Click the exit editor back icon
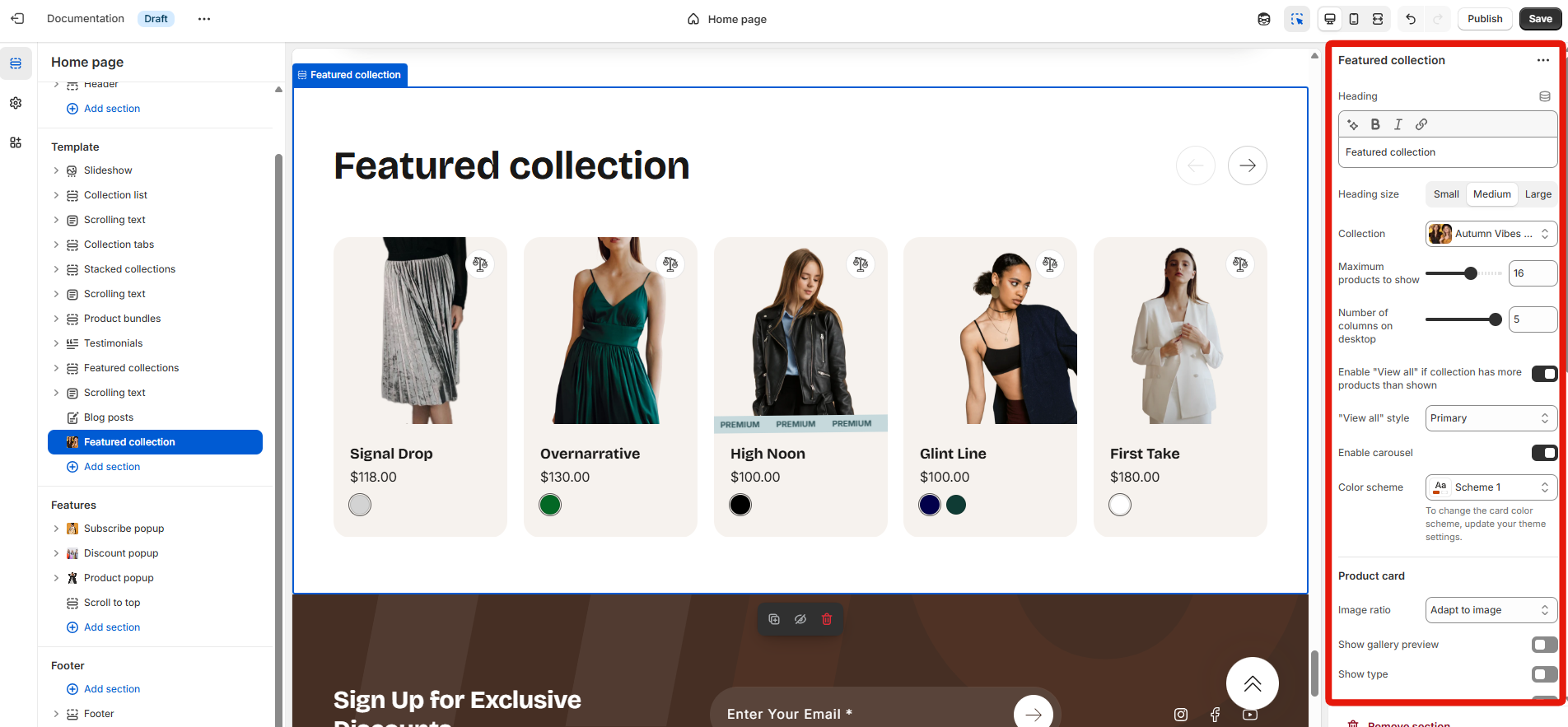 coord(17,18)
